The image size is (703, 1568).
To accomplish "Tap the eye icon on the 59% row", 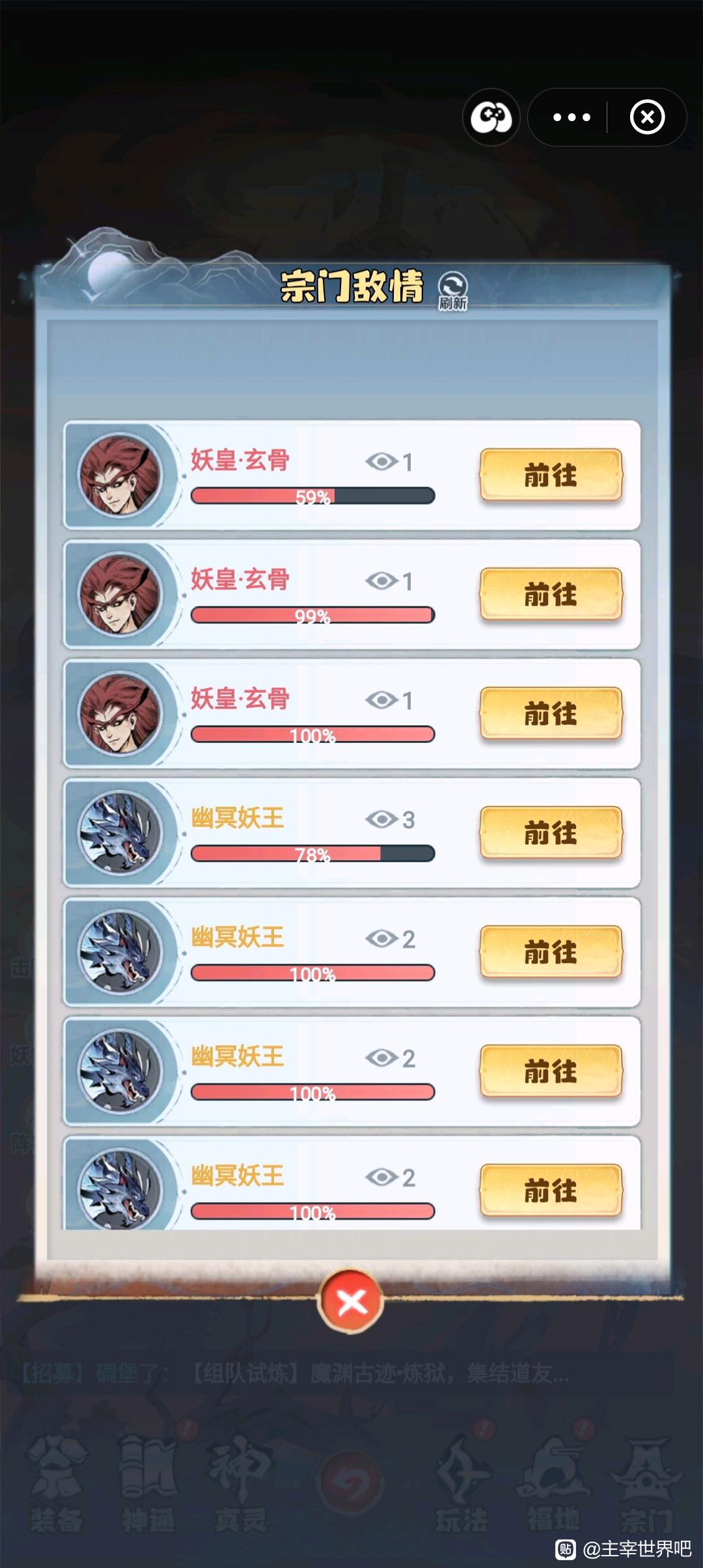I will pyautogui.click(x=382, y=462).
